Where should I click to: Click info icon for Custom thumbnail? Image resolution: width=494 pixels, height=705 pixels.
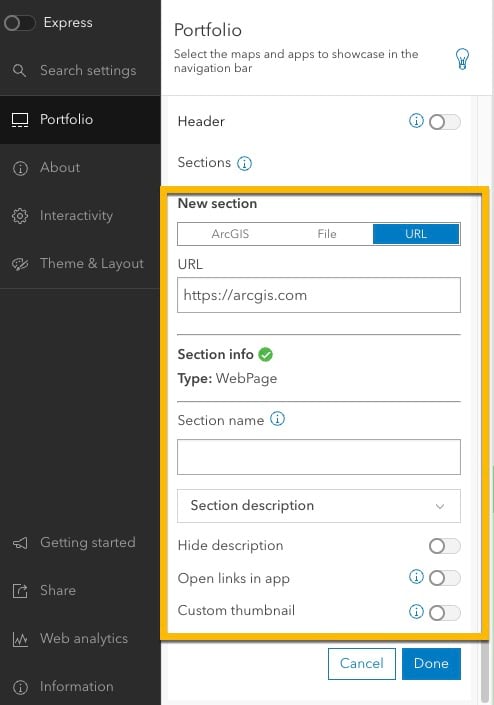coord(416,611)
